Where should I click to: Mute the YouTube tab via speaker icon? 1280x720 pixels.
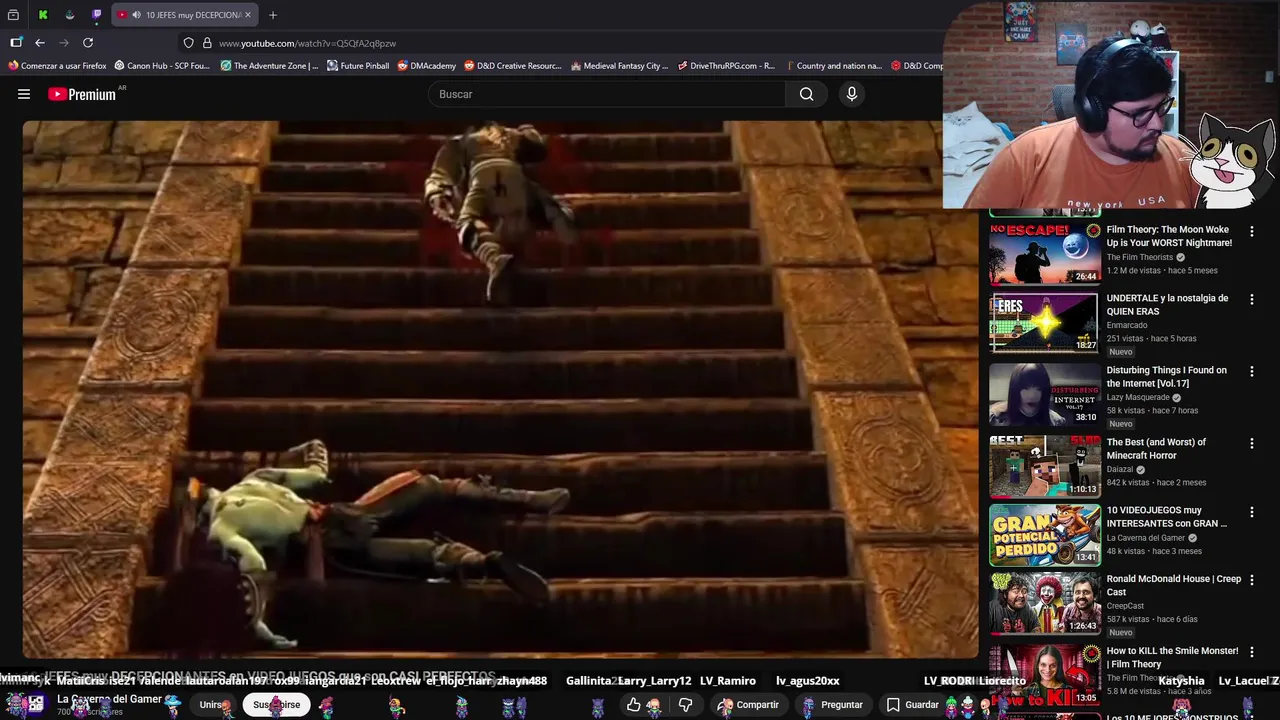[136, 15]
